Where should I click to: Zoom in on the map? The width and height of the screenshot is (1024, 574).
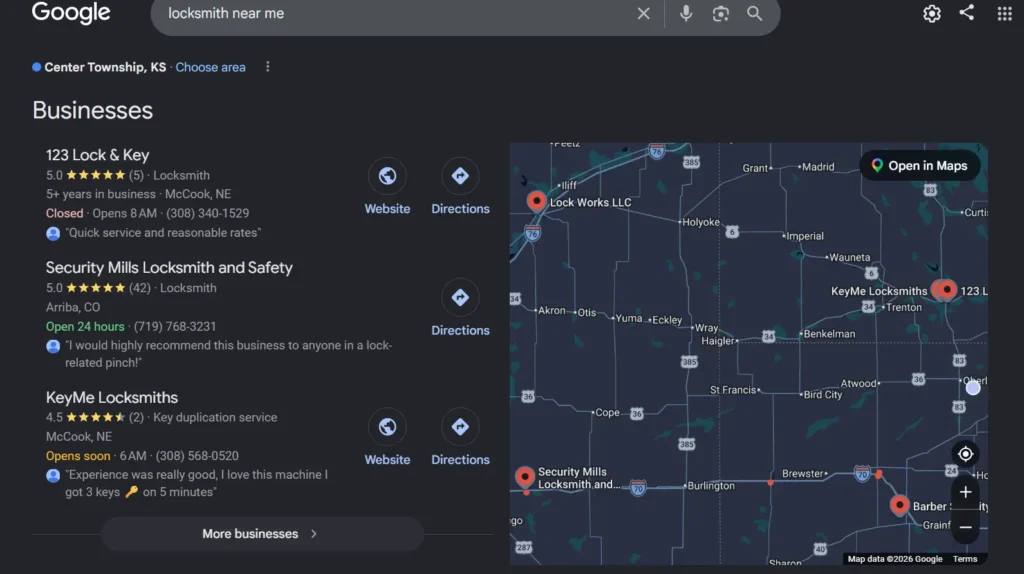pos(965,492)
